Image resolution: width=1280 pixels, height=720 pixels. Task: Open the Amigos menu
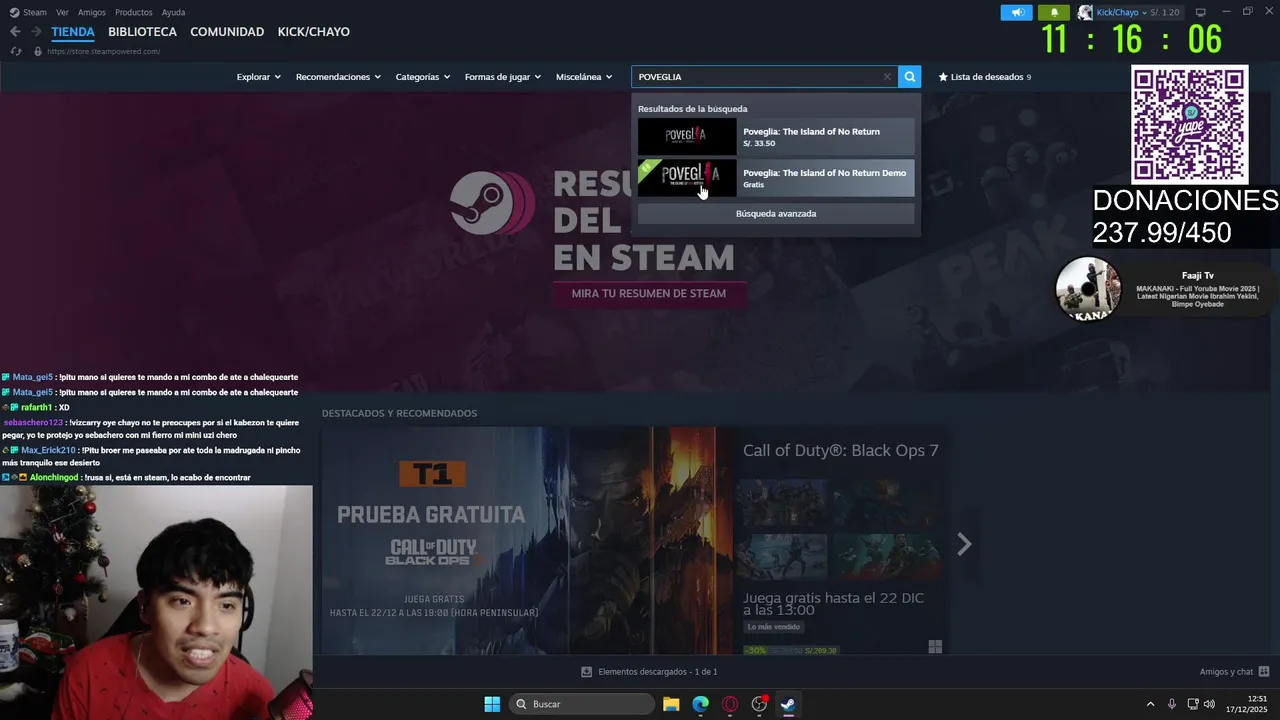[92, 12]
